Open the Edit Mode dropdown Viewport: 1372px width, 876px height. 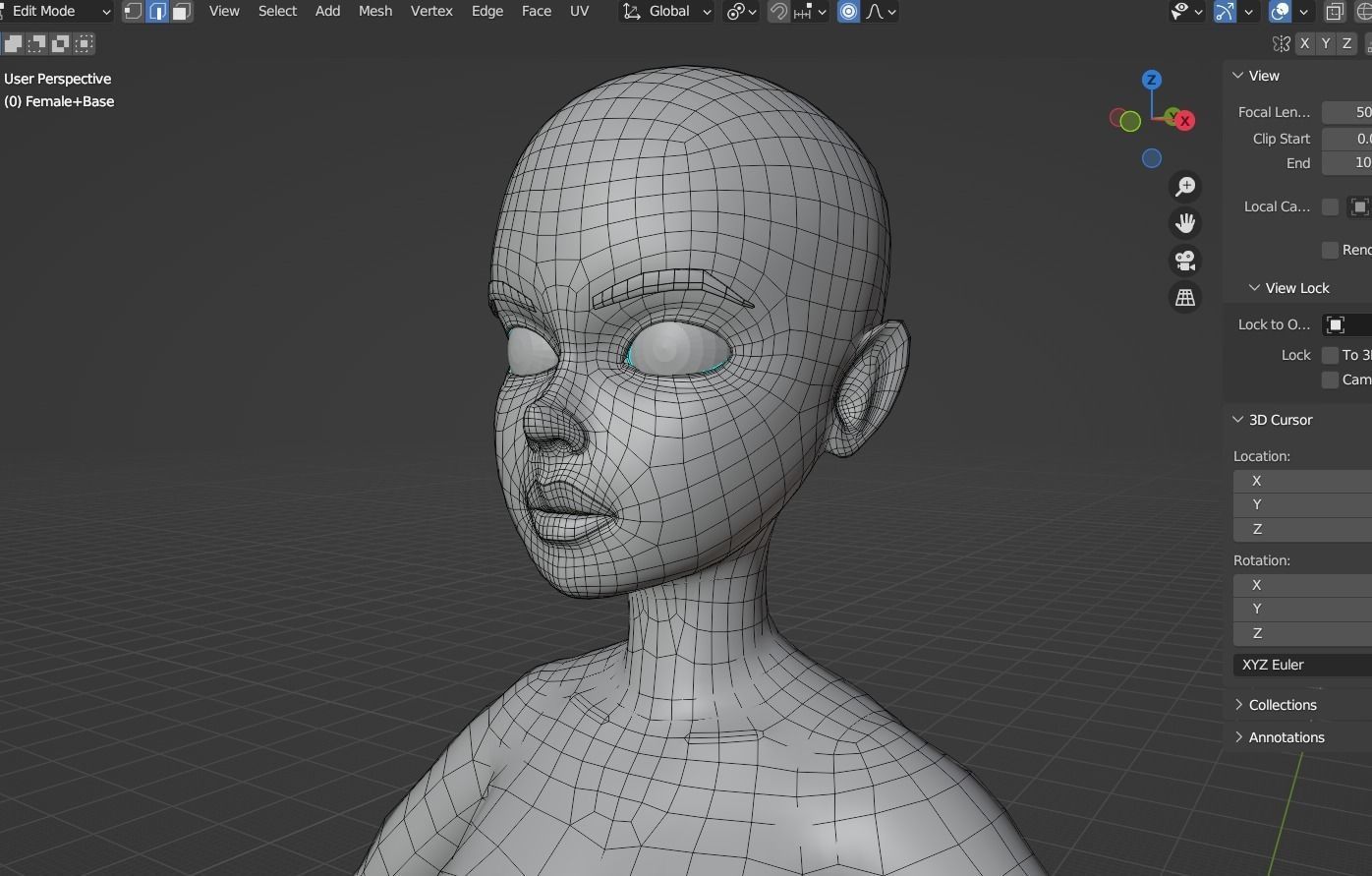coord(56,12)
